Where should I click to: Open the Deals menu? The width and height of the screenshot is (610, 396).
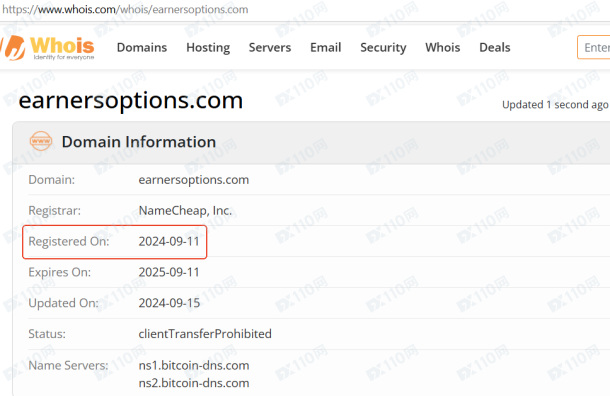coord(495,47)
